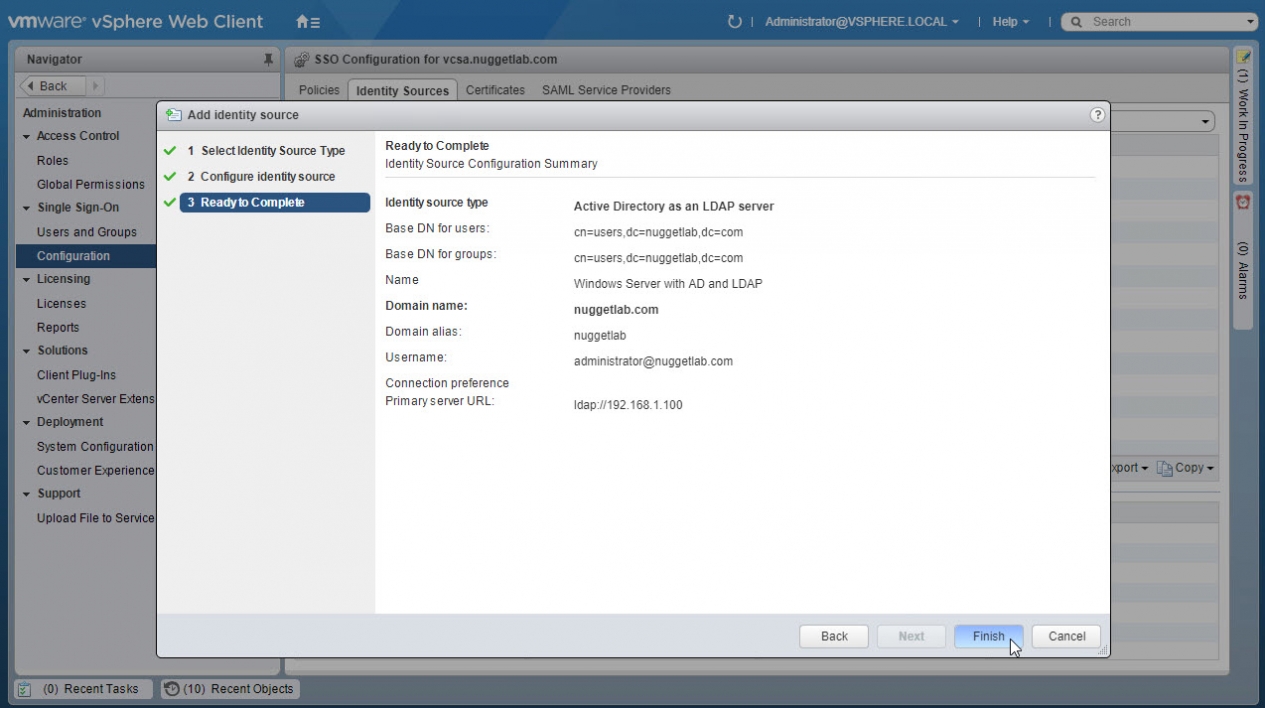Select Users and Groups in Navigator
Viewport: 1265px width, 708px height.
pos(86,232)
